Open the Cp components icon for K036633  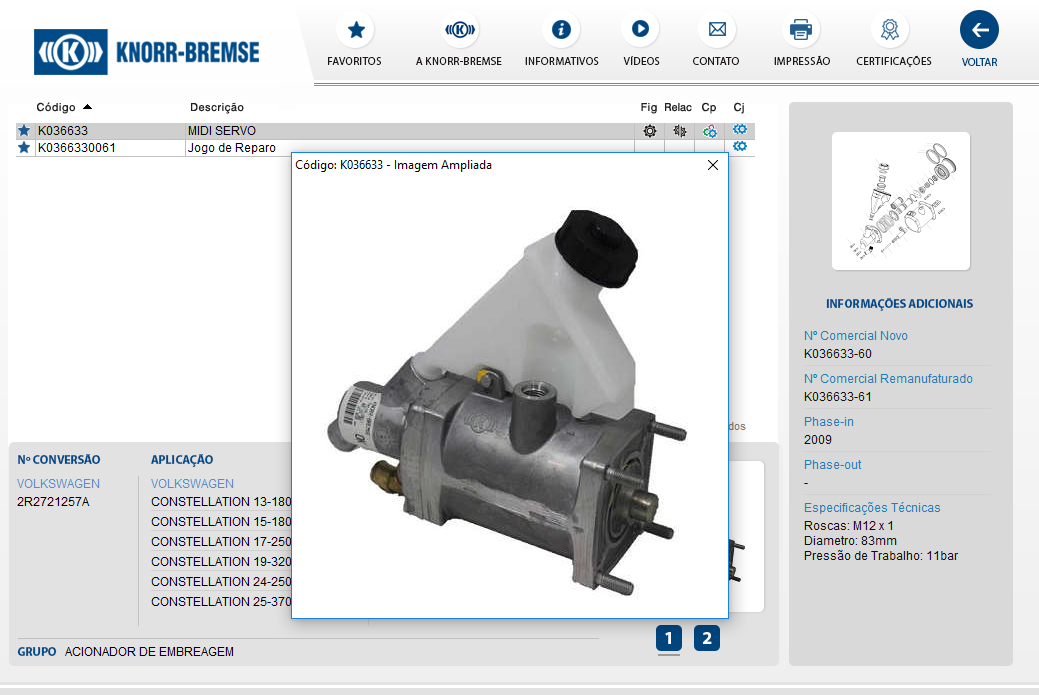[709, 131]
